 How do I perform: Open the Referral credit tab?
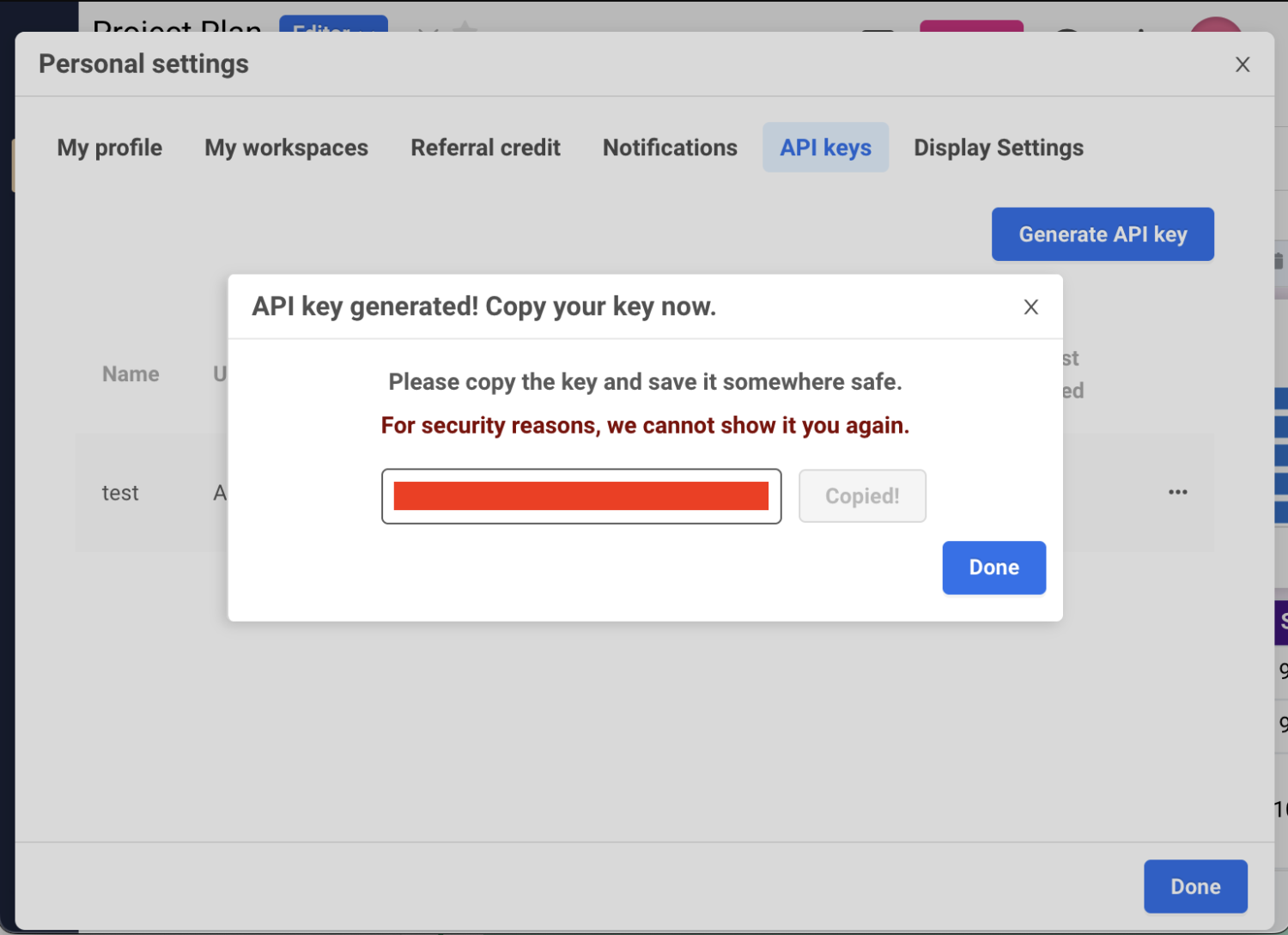click(x=485, y=148)
